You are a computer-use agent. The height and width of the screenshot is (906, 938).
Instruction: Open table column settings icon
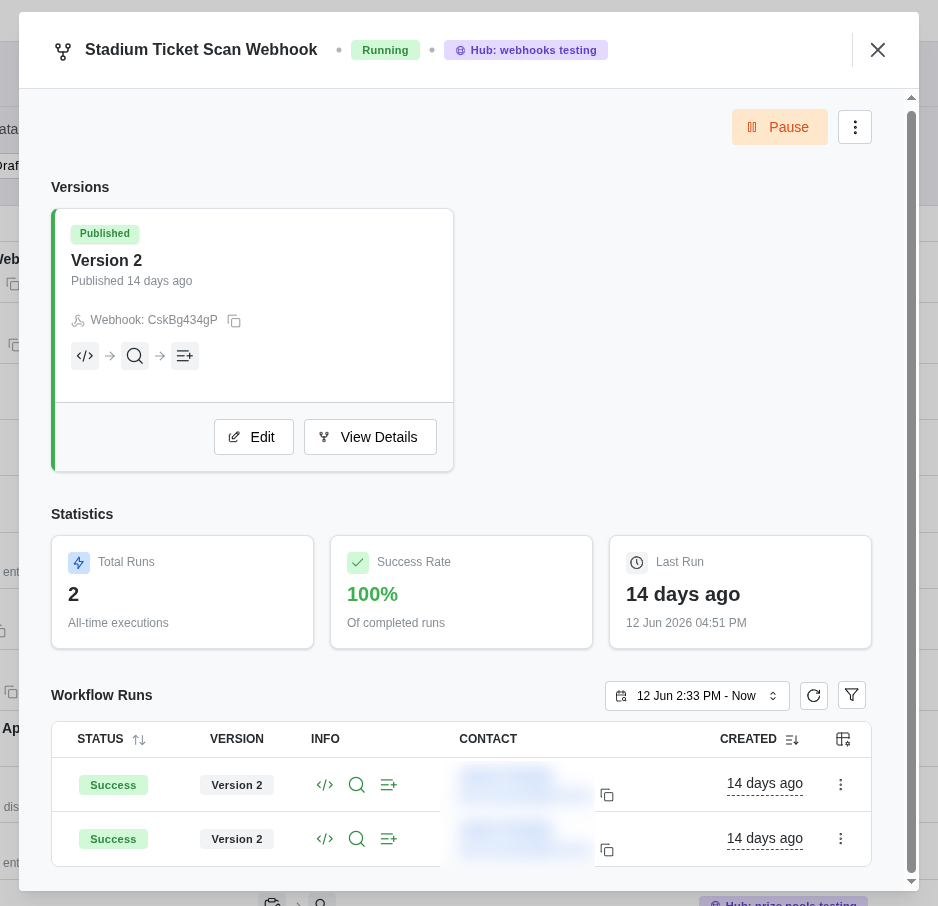pyautogui.click(x=843, y=739)
